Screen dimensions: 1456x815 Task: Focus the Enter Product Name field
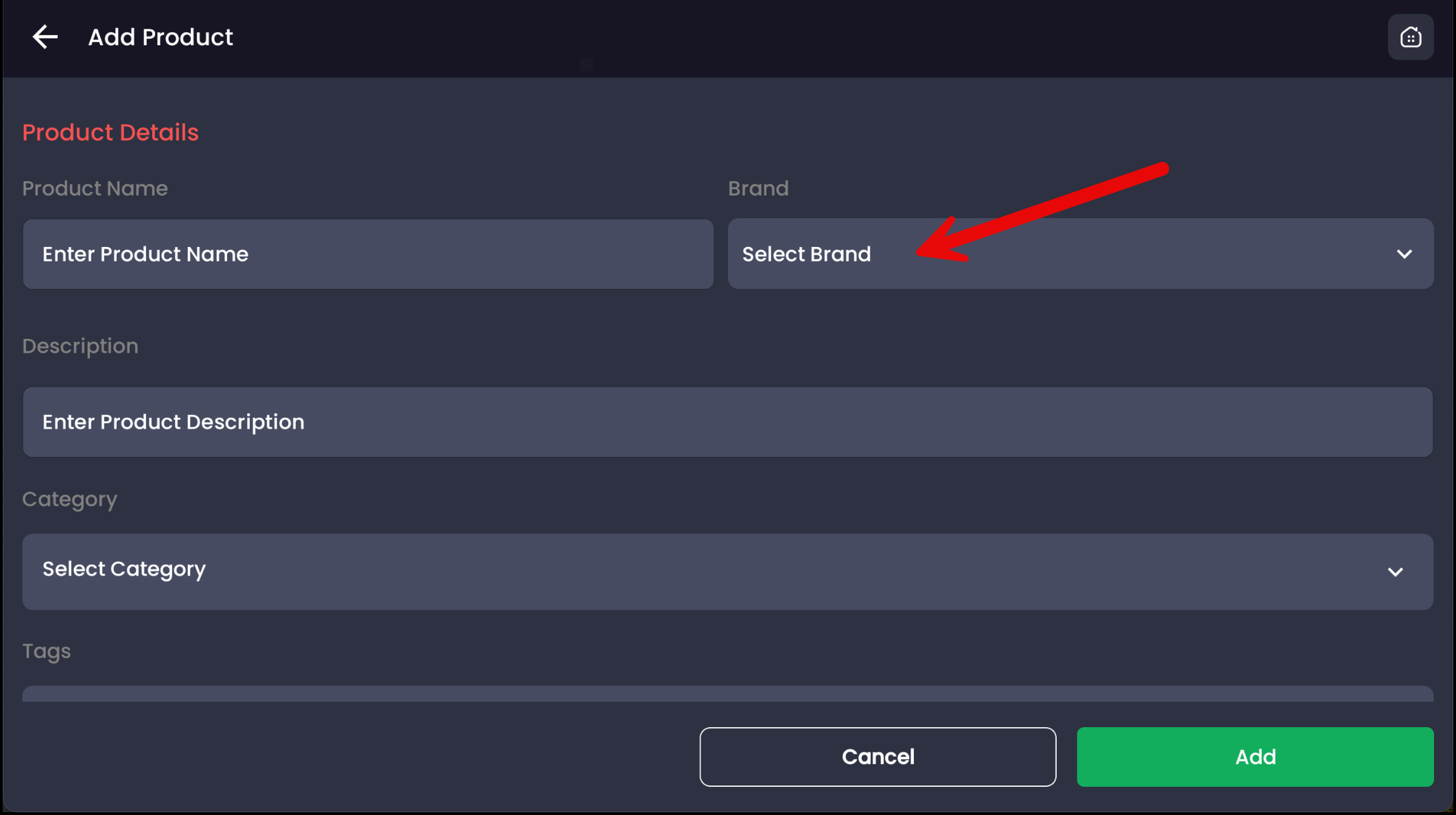click(368, 255)
